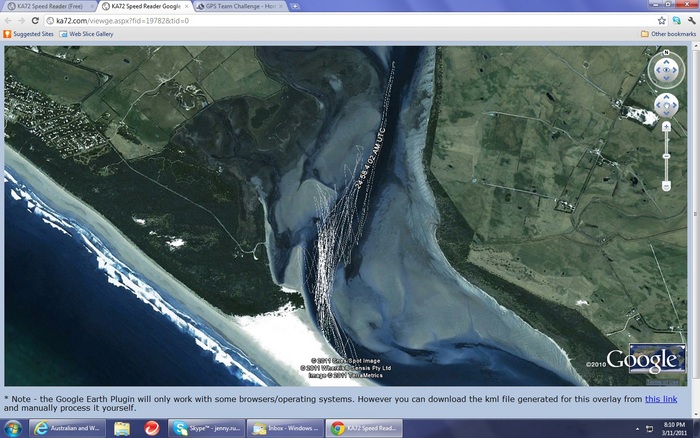Open Suggested Sites bookmark
700x438 pixels.
click(x=30, y=33)
